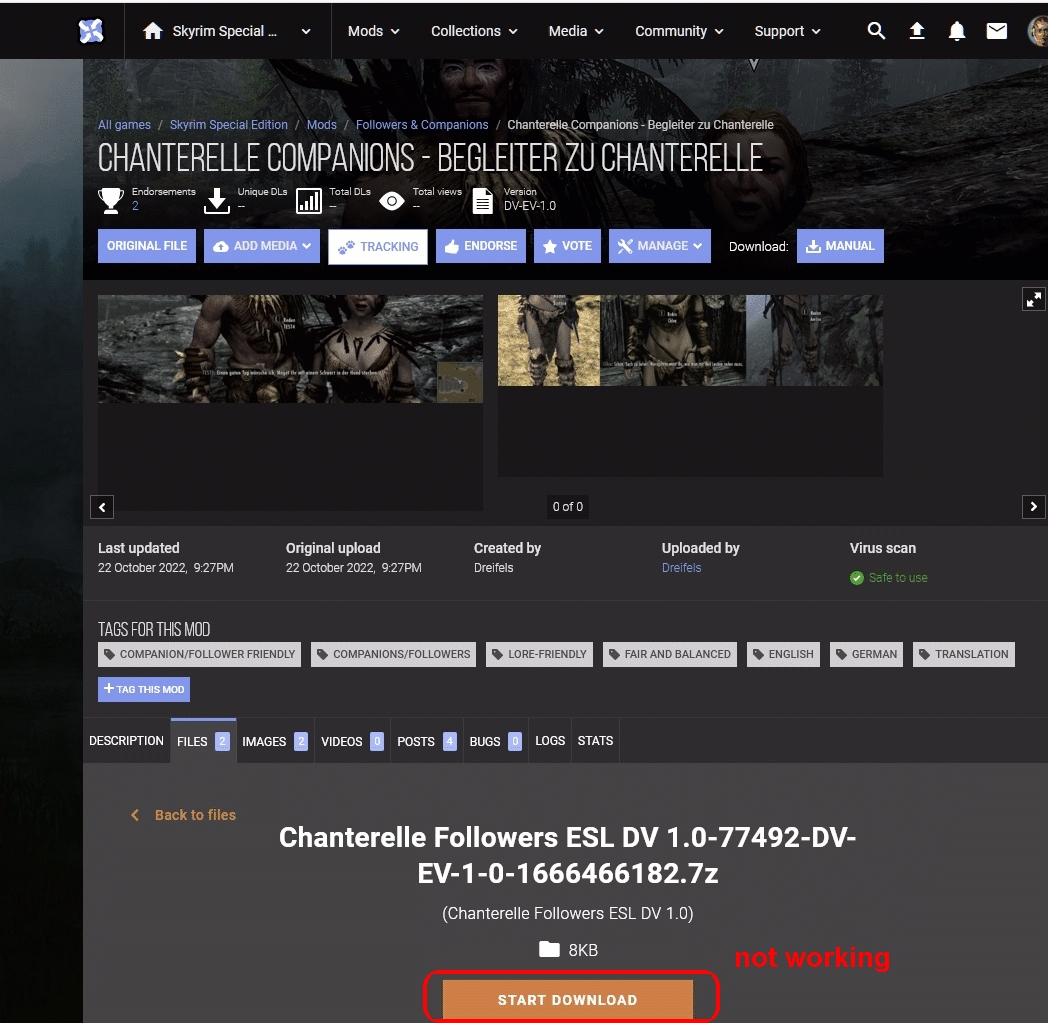Image resolution: width=1048 pixels, height=1023 pixels.
Task: Switch to the Posts tab
Action: click(x=425, y=741)
